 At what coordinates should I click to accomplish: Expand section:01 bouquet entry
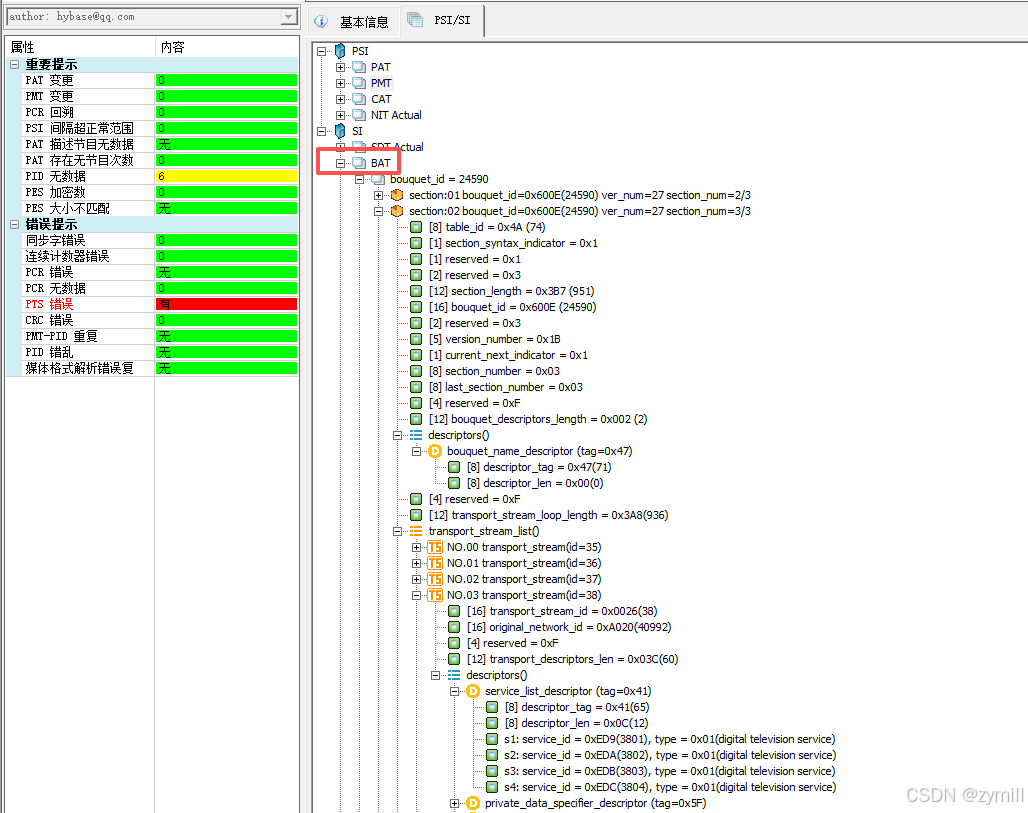tap(378, 195)
